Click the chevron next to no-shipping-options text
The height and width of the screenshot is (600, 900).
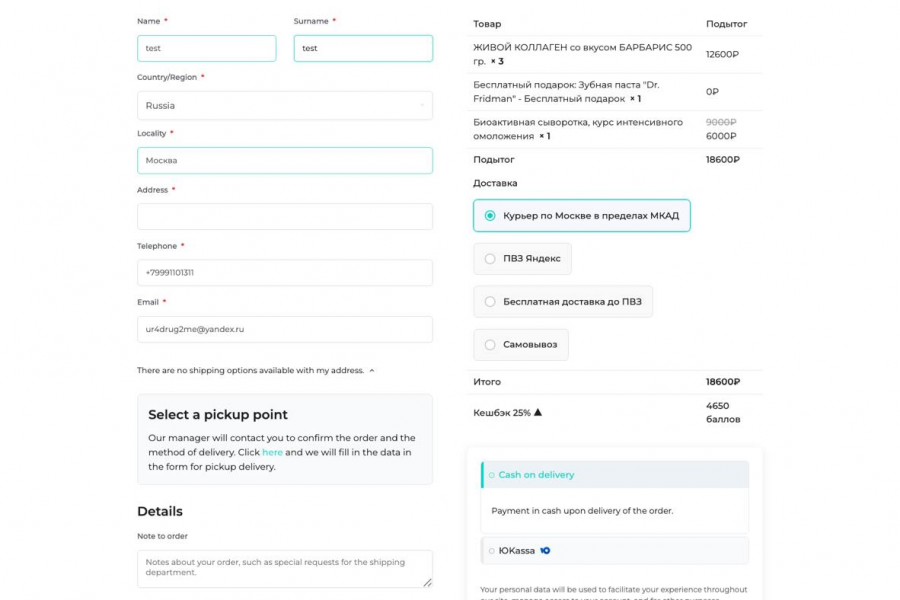(x=372, y=371)
